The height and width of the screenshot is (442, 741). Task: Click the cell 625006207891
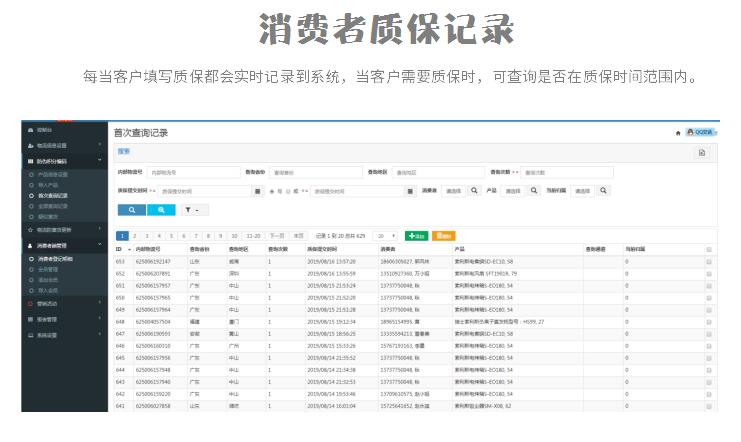pyautogui.click(x=153, y=274)
